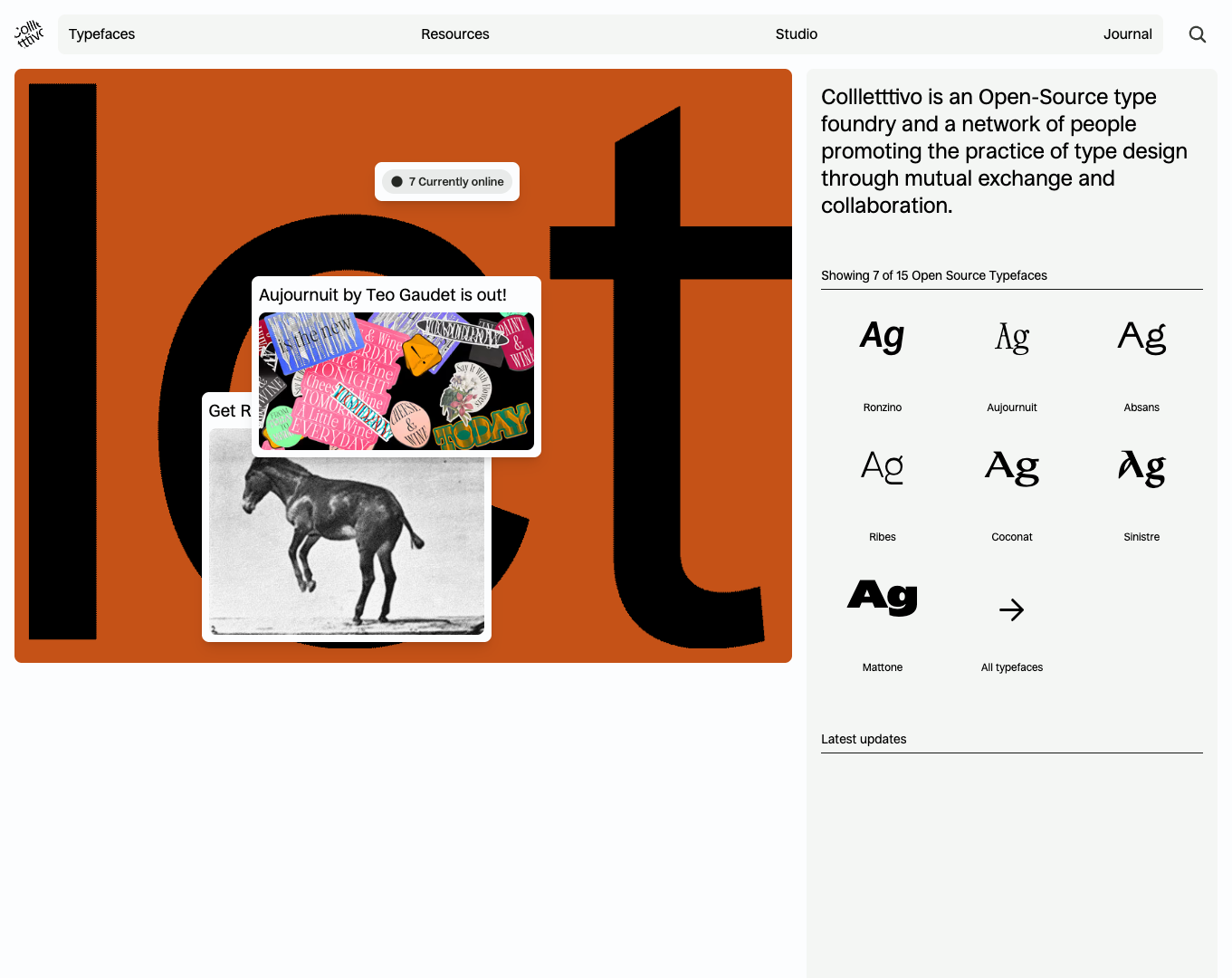
Task: Open the Ribes typeface specimen
Action: coord(882,489)
